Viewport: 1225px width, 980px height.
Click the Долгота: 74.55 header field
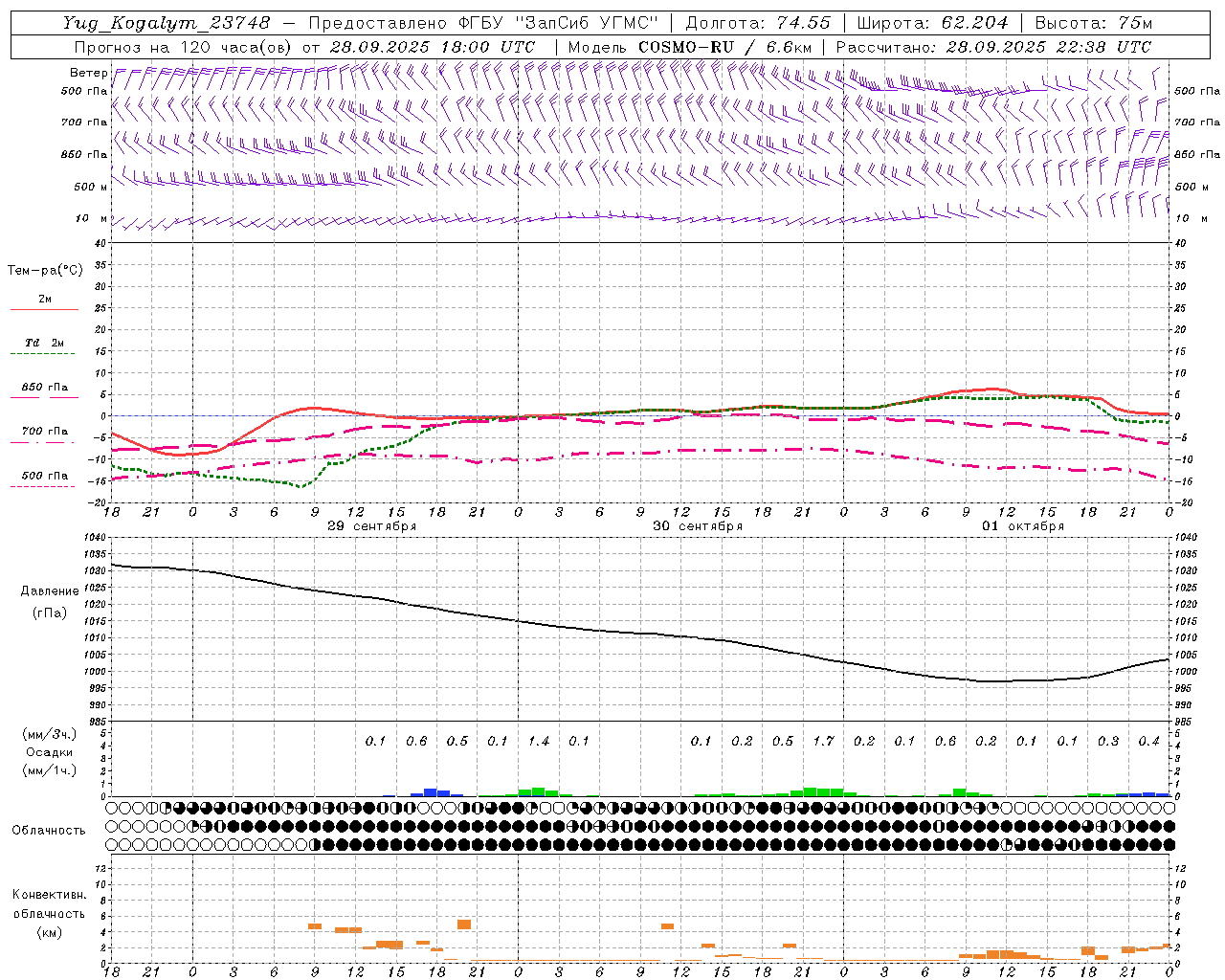click(x=758, y=23)
